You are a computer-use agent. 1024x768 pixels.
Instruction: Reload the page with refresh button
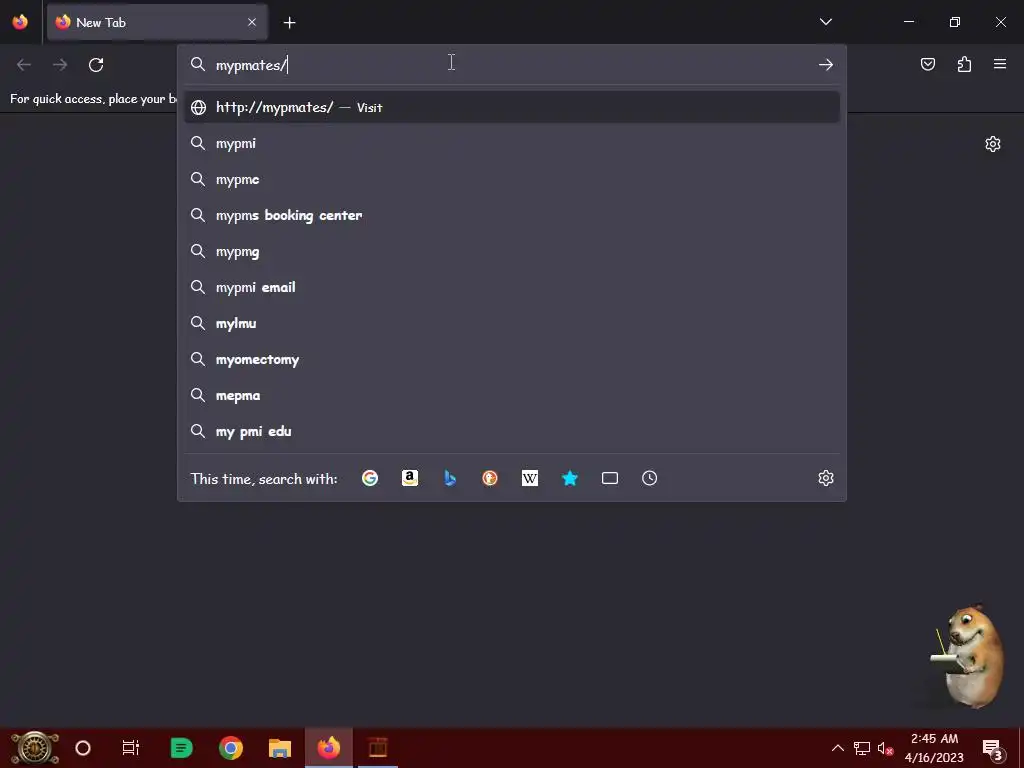(x=96, y=65)
